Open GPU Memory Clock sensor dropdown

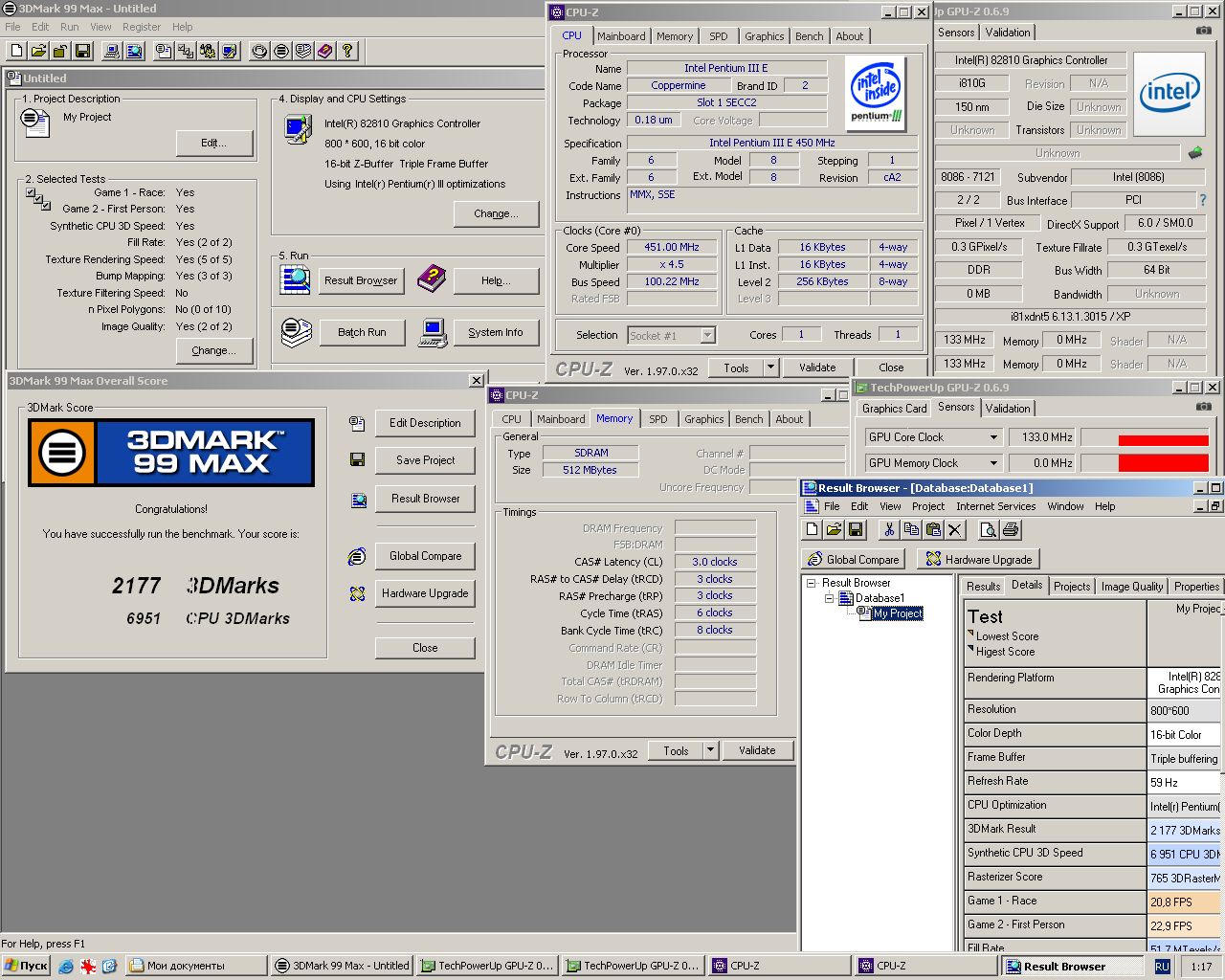pyautogui.click(x=993, y=463)
